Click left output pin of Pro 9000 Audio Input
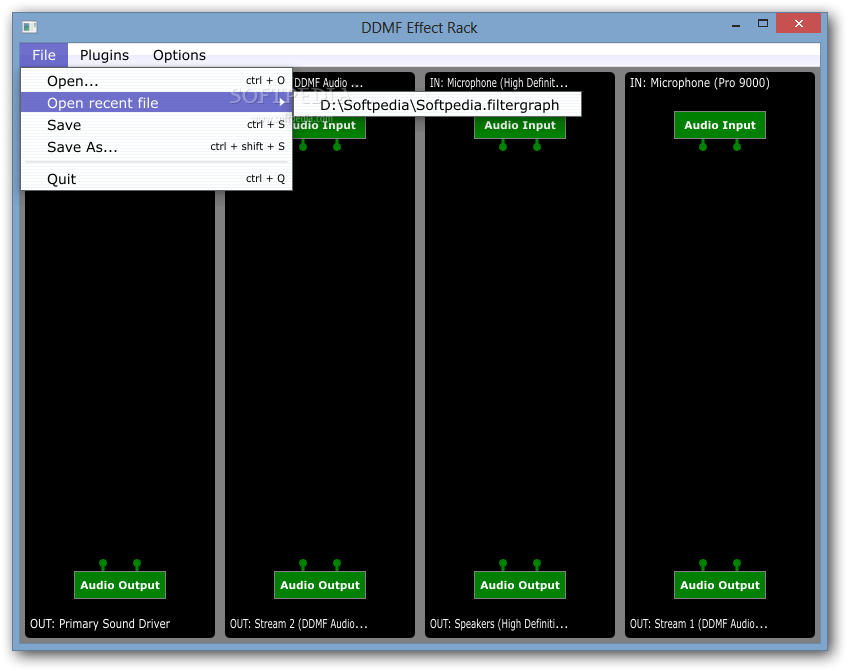The width and height of the screenshot is (848, 671). [703, 145]
